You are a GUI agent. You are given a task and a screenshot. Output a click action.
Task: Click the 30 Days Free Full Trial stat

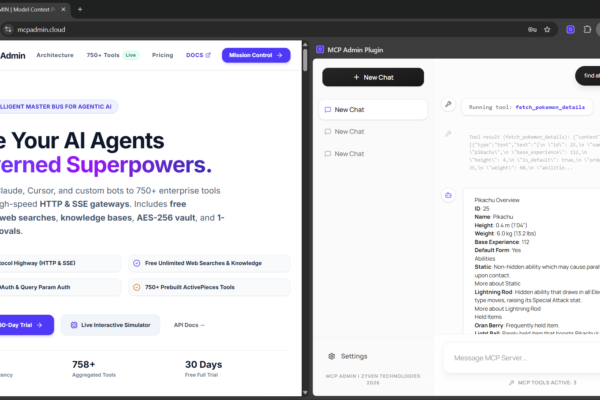[204, 369]
